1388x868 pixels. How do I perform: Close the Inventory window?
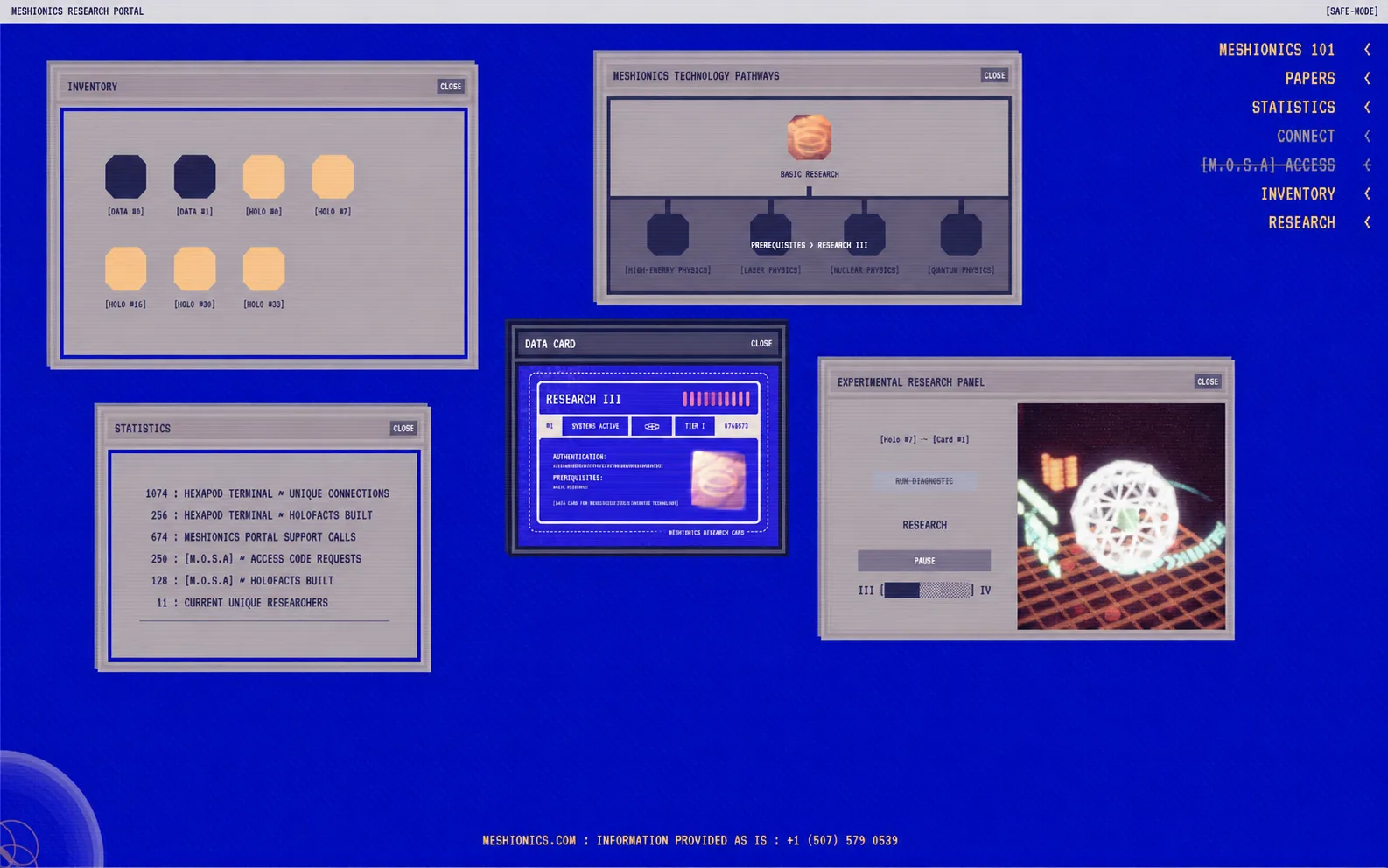pyautogui.click(x=451, y=87)
